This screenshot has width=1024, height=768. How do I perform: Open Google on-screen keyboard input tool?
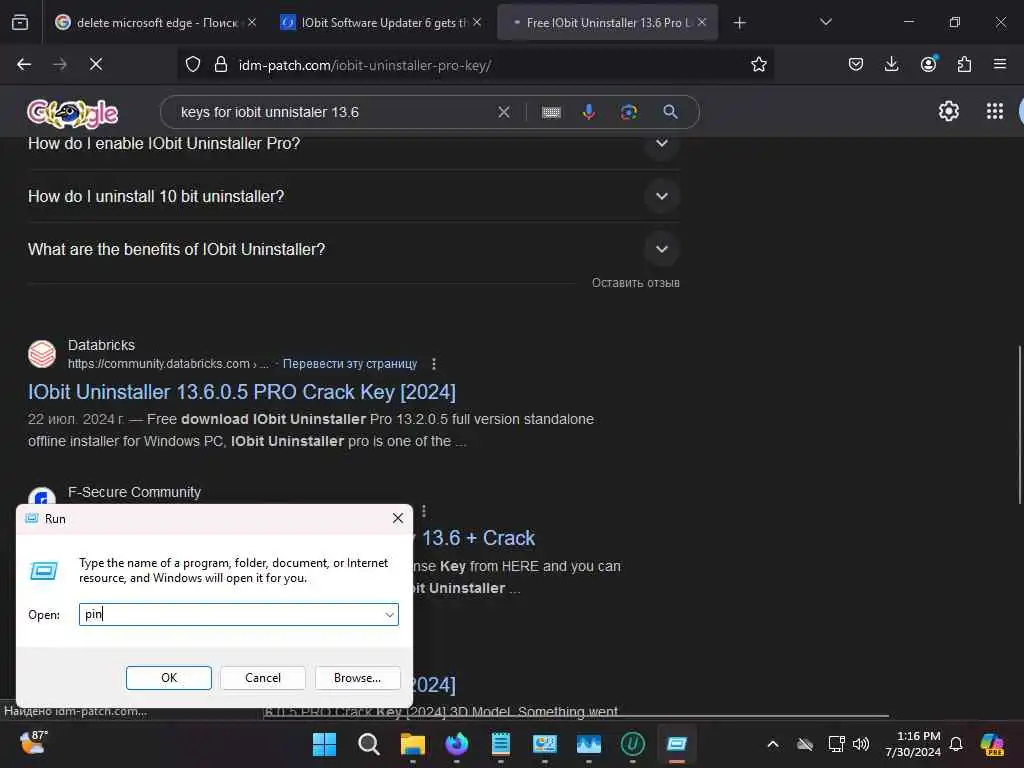(551, 112)
